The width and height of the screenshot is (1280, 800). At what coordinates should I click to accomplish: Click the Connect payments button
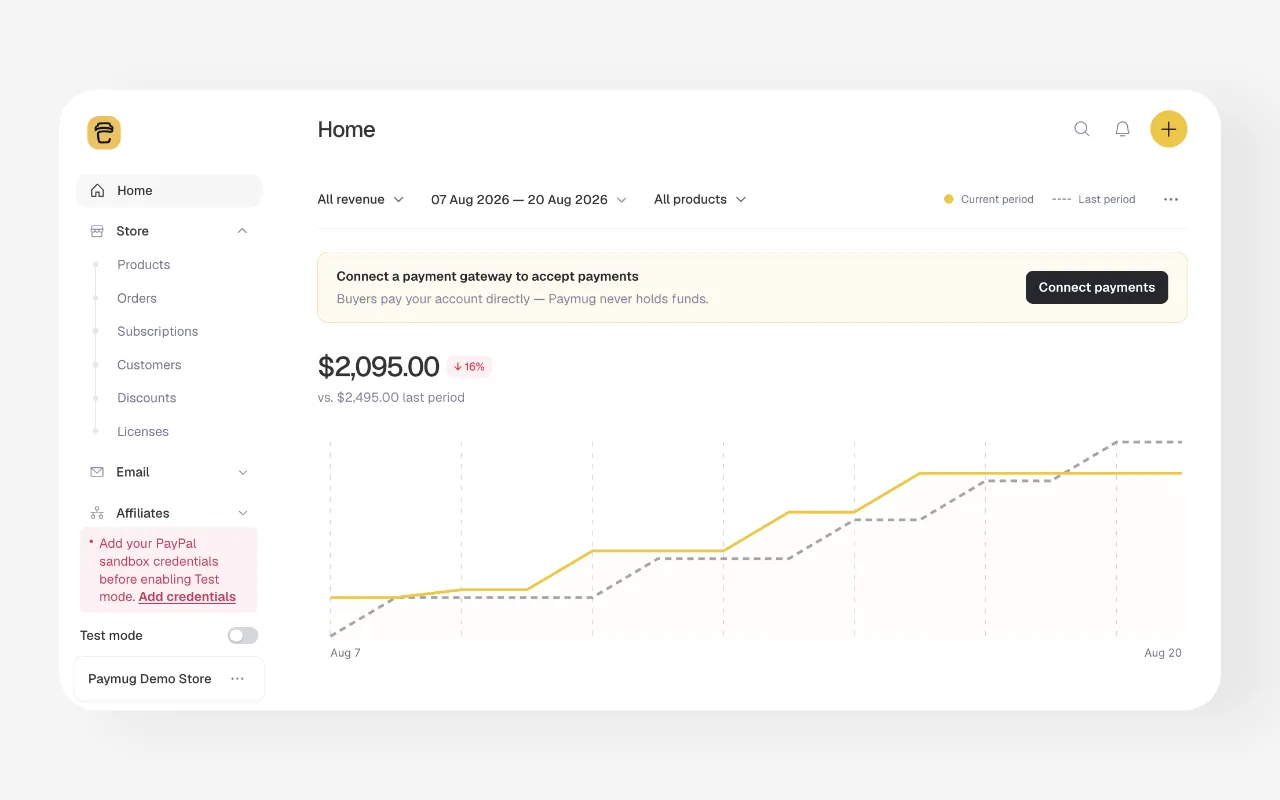1097,287
